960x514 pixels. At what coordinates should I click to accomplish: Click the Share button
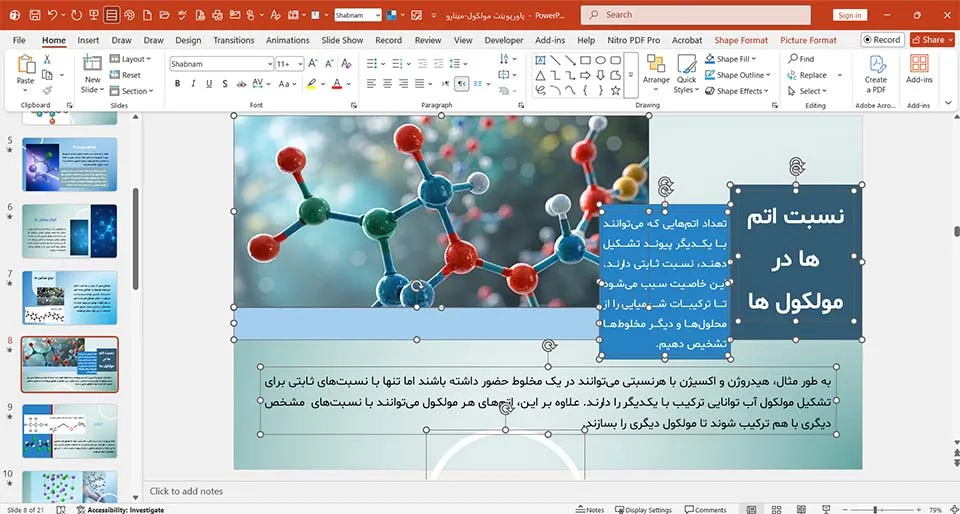click(932, 40)
